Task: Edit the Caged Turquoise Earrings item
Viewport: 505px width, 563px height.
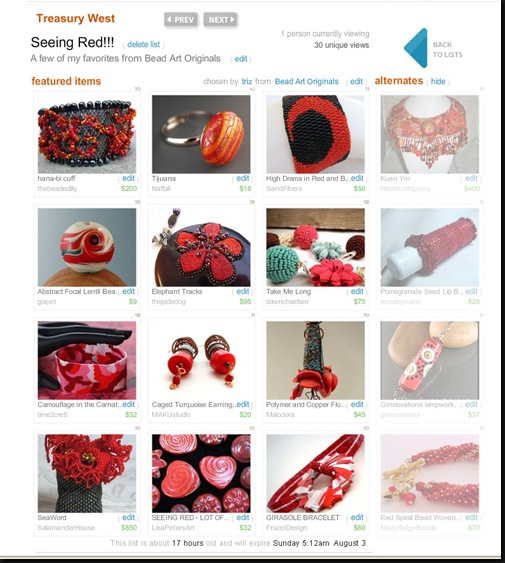Action: point(243,404)
